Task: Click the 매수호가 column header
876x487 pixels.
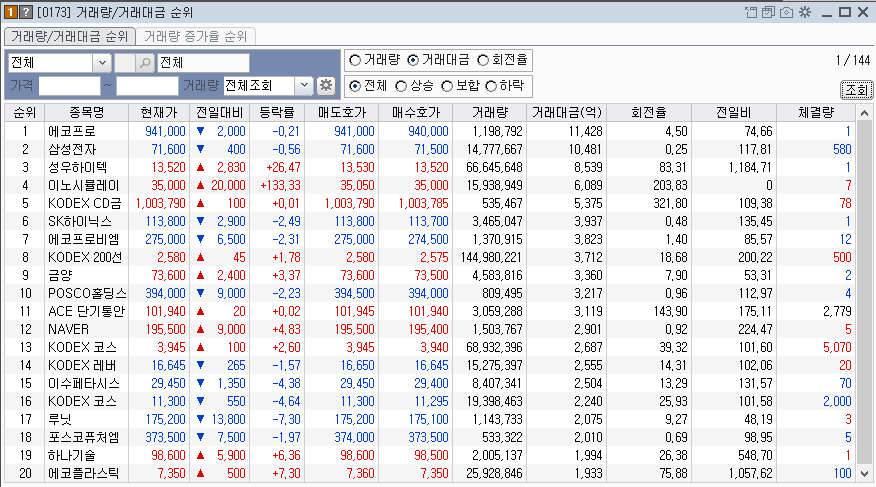Action: [416, 112]
